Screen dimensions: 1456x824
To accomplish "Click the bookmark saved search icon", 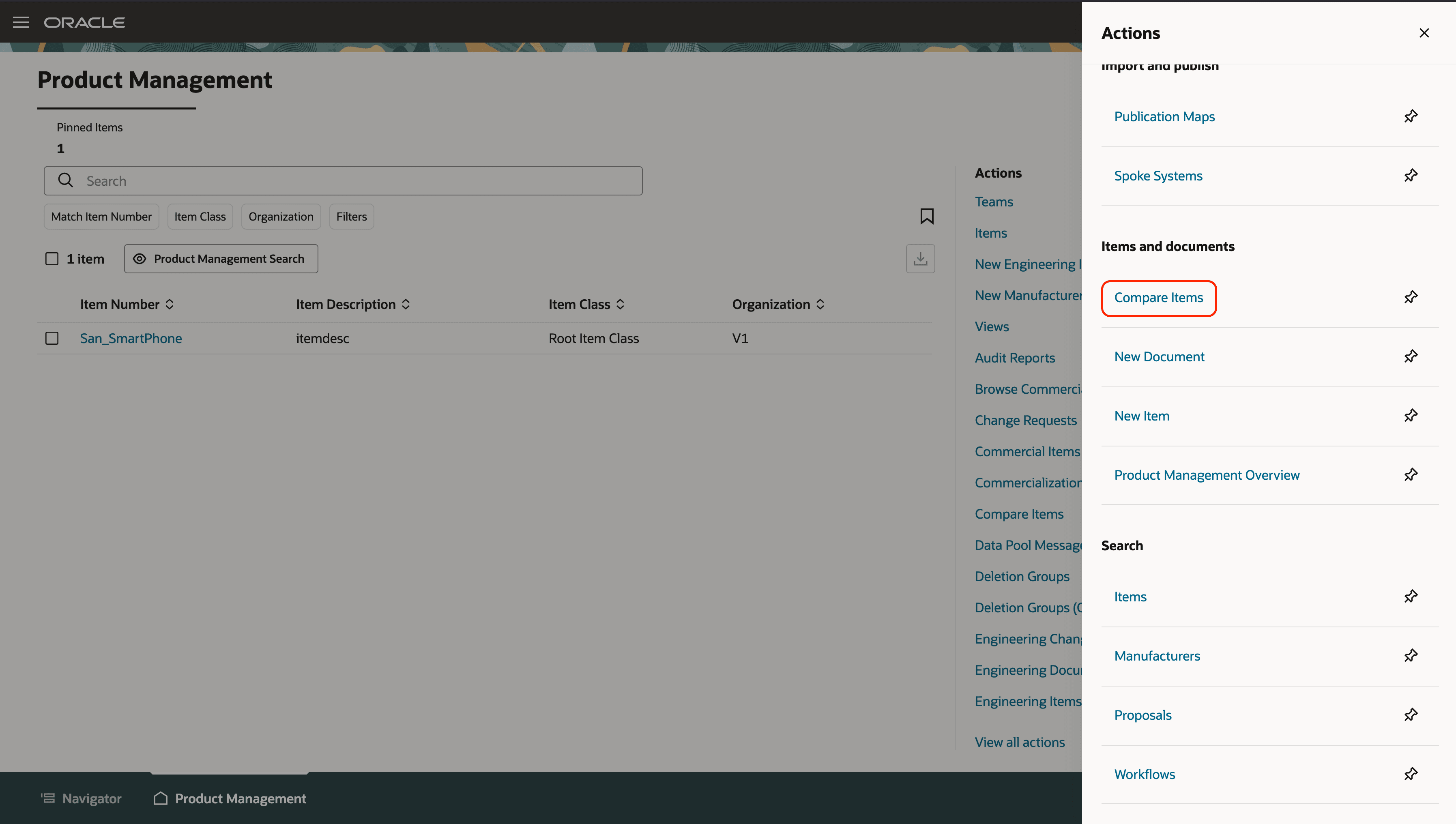I will tap(926, 216).
